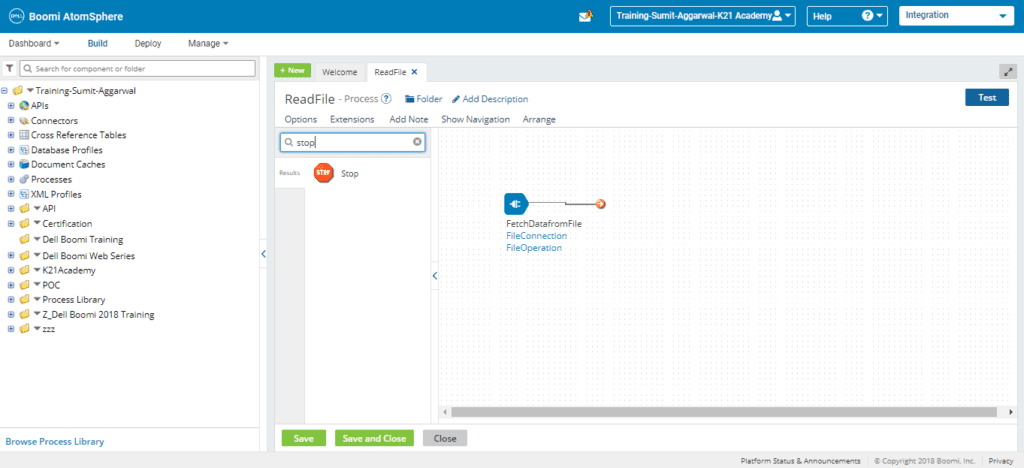Click the component search field
Viewport: 1024px width, 468px height.
[138, 68]
